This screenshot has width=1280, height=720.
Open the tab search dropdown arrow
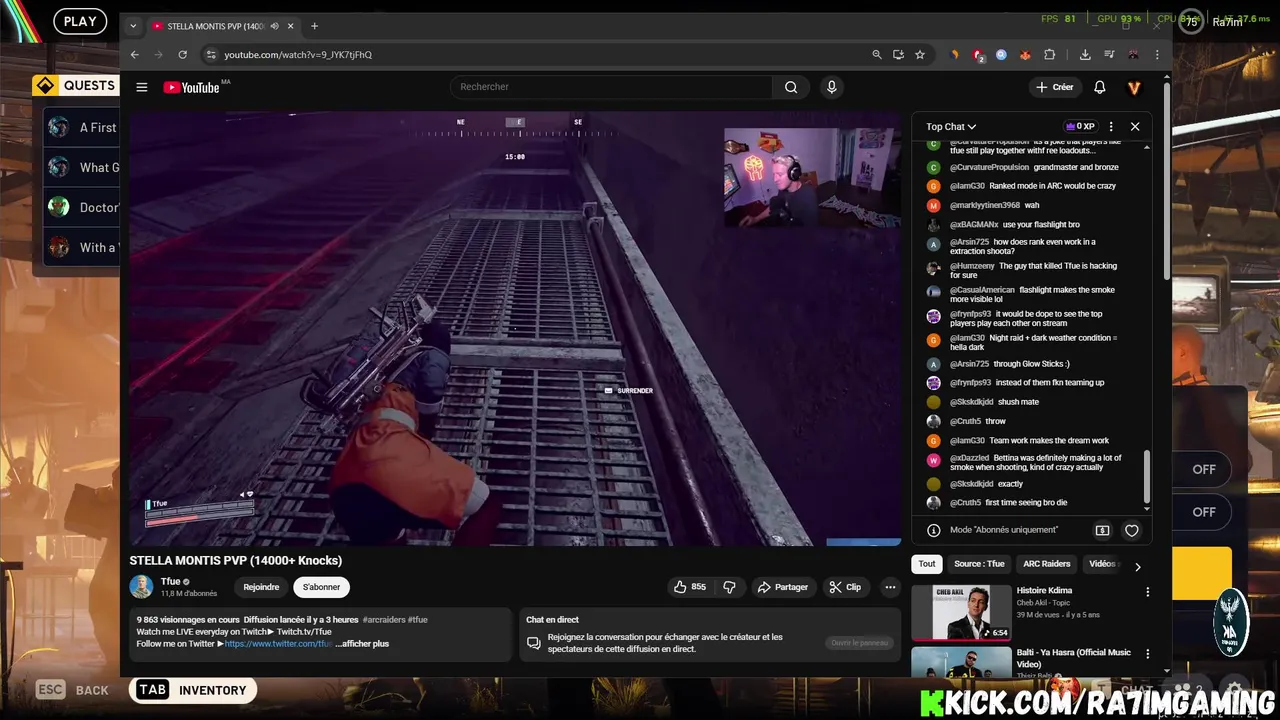click(x=133, y=26)
